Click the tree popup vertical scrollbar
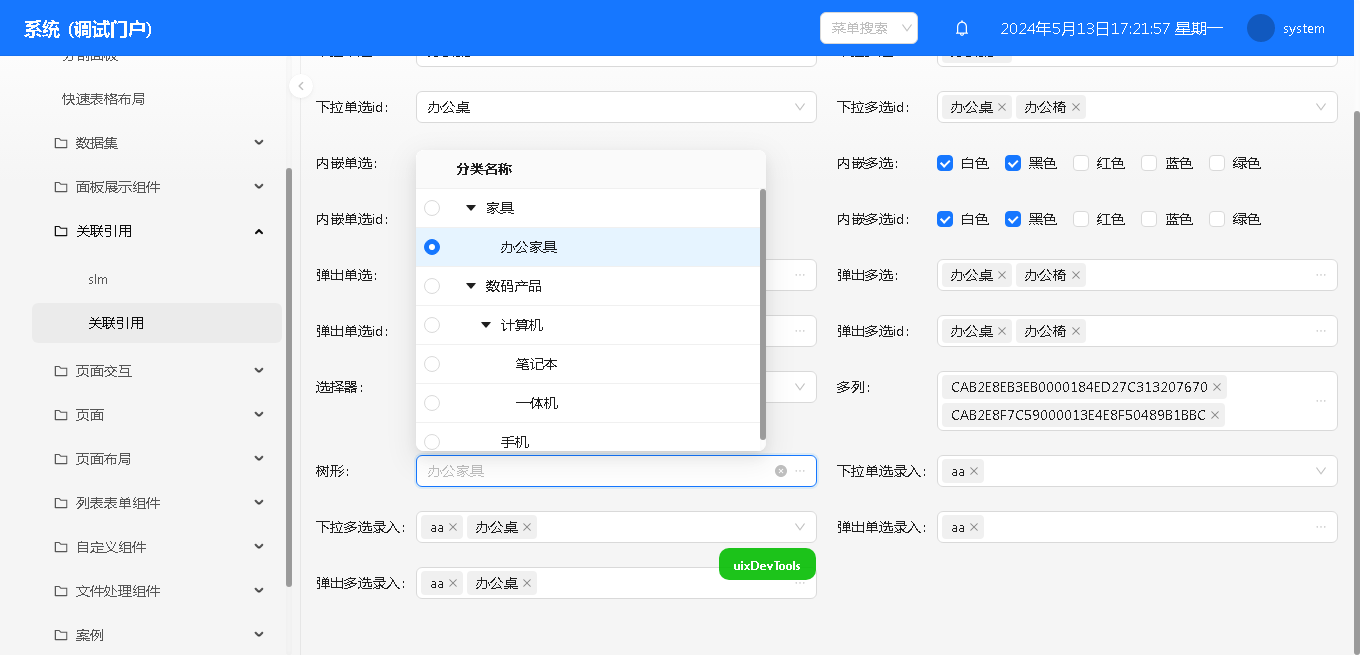This screenshot has height=655, width=1360. point(763,310)
